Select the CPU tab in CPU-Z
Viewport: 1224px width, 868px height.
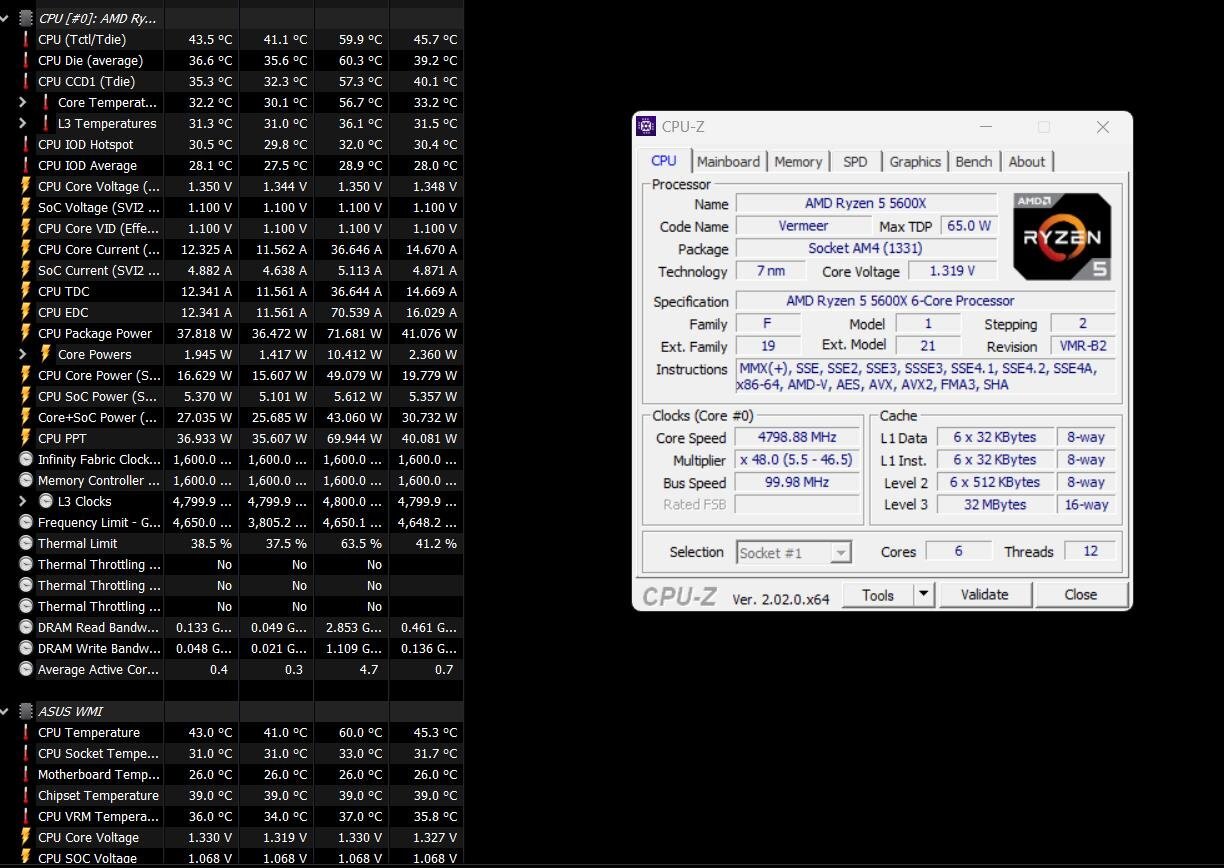coord(664,160)
